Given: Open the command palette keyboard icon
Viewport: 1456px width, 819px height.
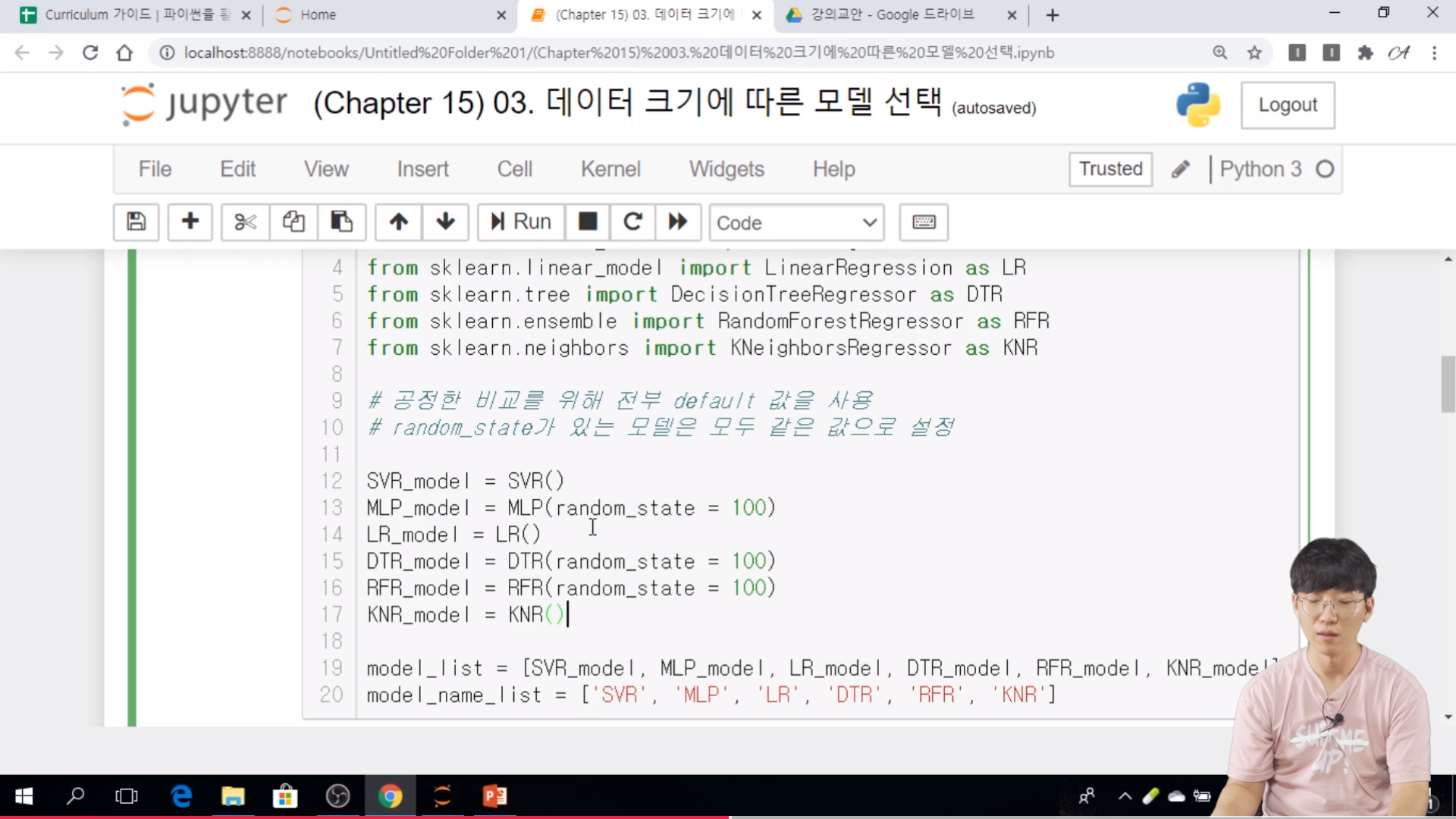Looking at the screenshot, I should 923,222.
